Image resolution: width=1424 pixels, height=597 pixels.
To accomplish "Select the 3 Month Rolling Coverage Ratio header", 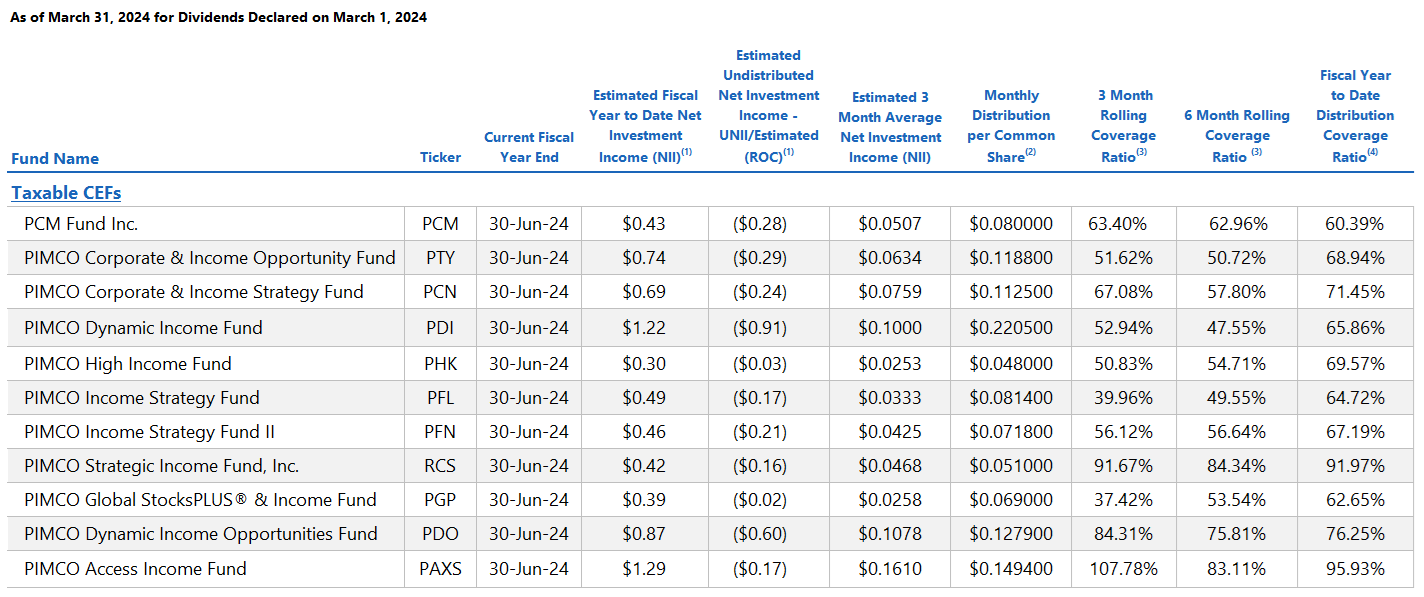I will [x=1123, y=126].
